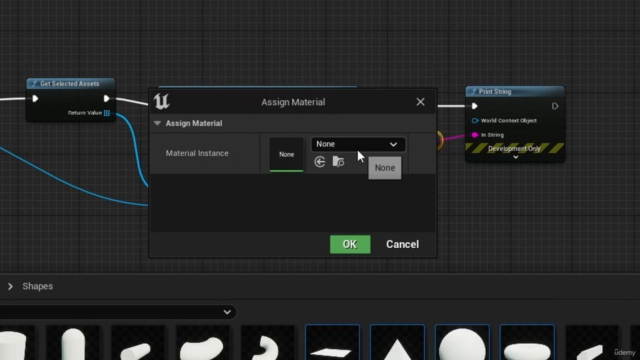Collapse the Assign Material section triangle
Viewport: 640px width, 360px height.
(157, 123)
